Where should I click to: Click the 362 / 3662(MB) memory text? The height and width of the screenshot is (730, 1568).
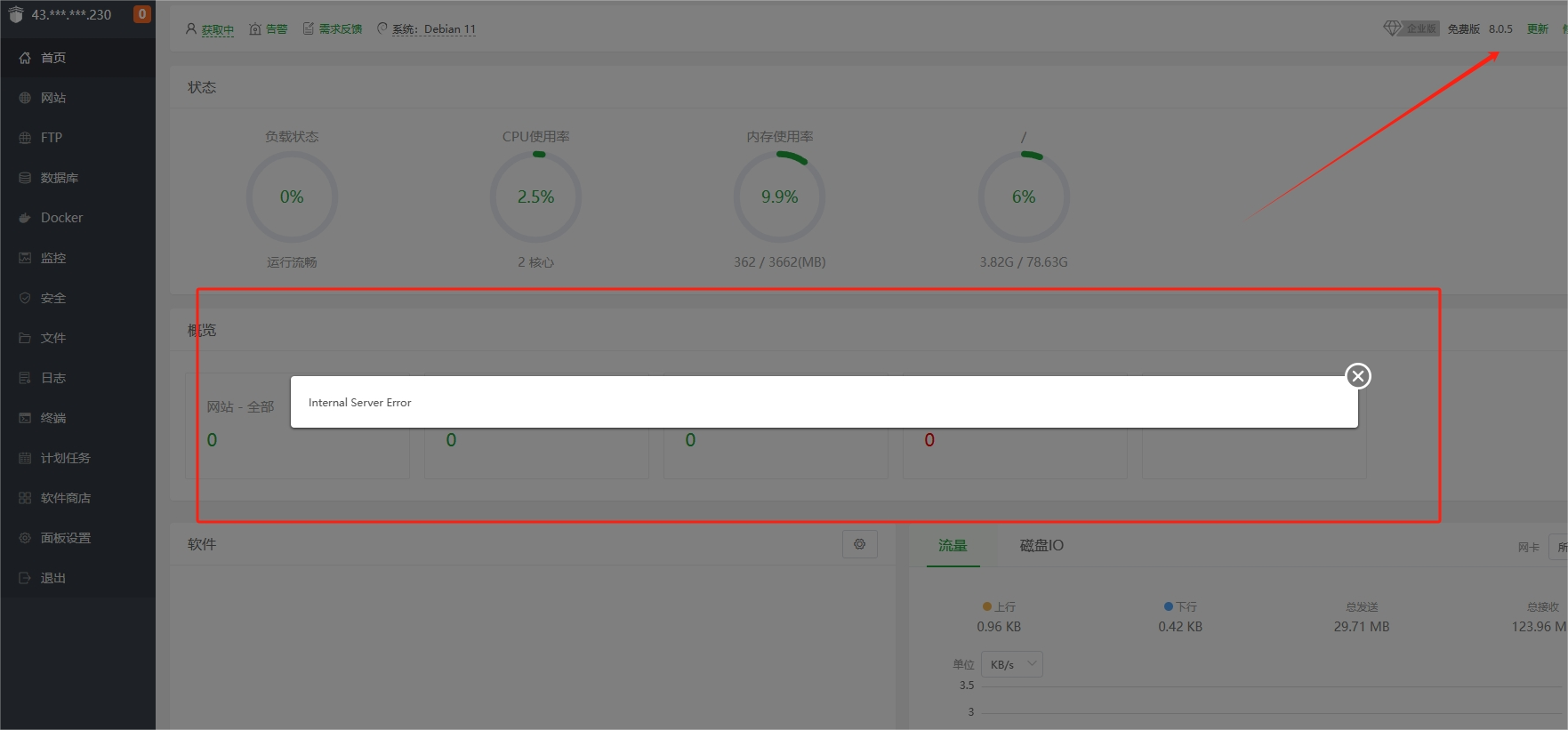780,262
